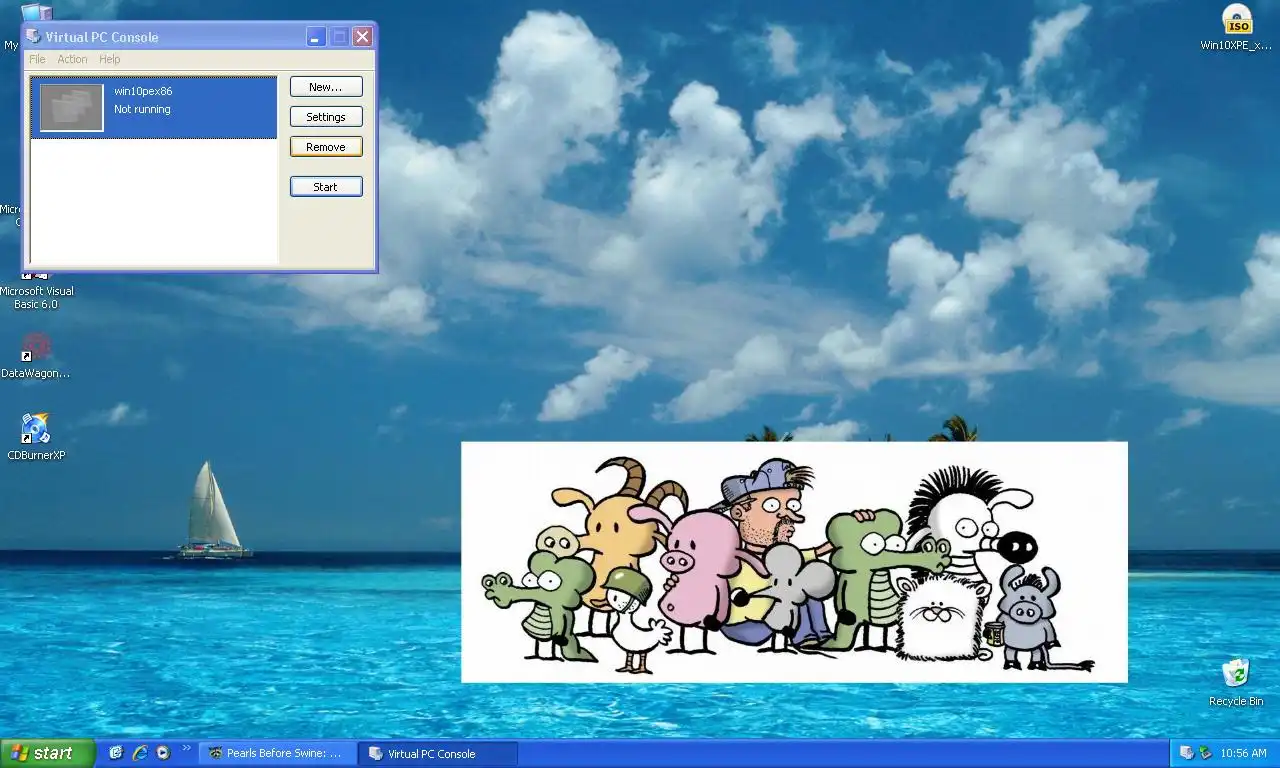Open Settings for the virtual machine
This screenshot has width=1280, height=768.
[326, 117]
